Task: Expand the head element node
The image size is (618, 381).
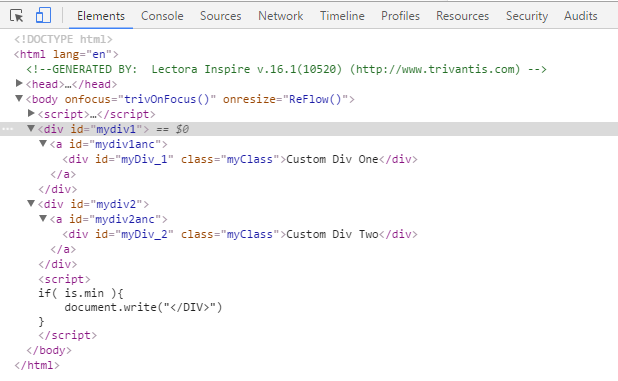Action: pos(19,83)
